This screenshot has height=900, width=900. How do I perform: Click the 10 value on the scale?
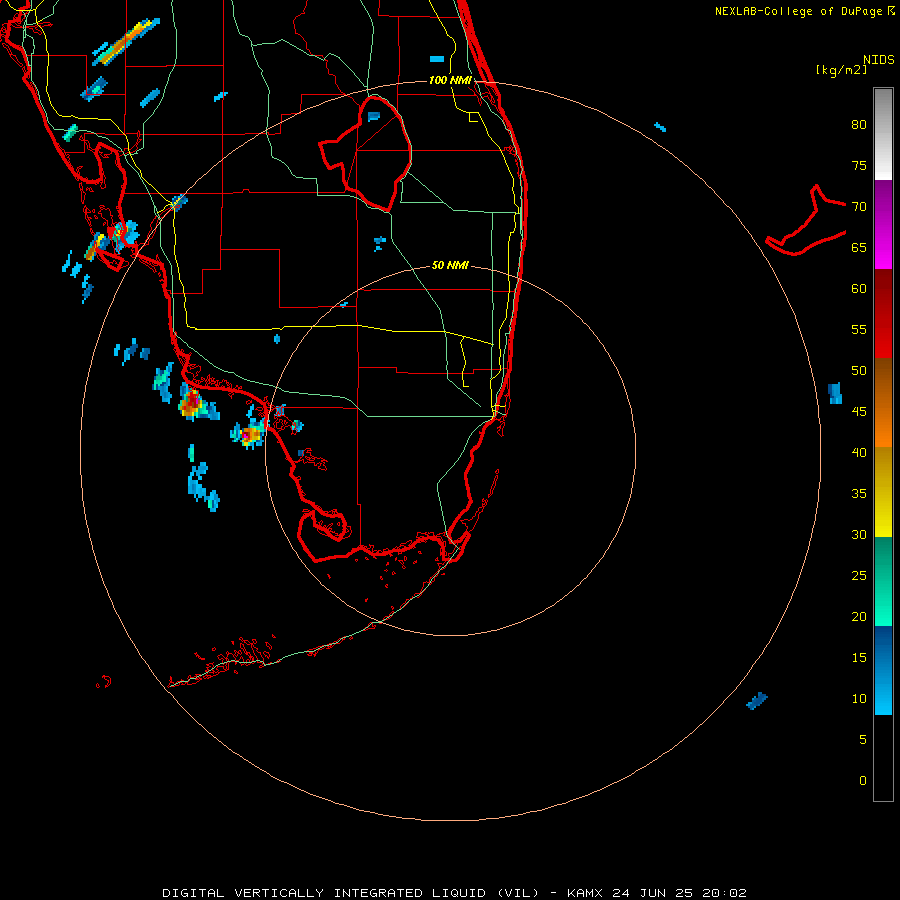(859, 699)
